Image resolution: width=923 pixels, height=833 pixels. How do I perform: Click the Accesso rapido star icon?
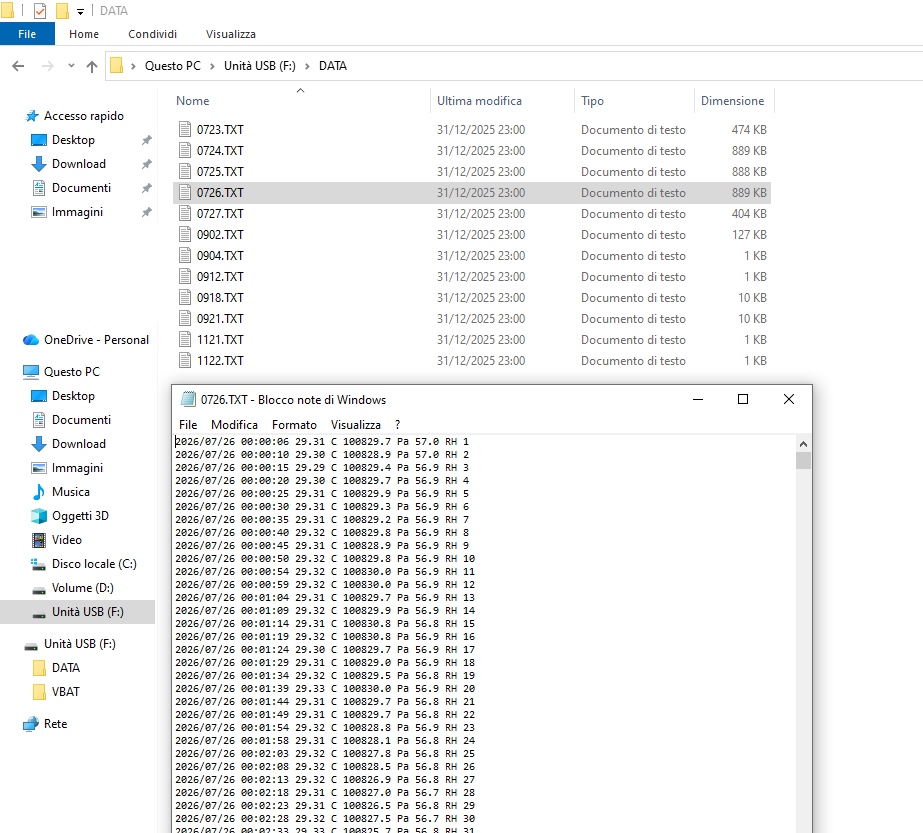tap(32, 116)
